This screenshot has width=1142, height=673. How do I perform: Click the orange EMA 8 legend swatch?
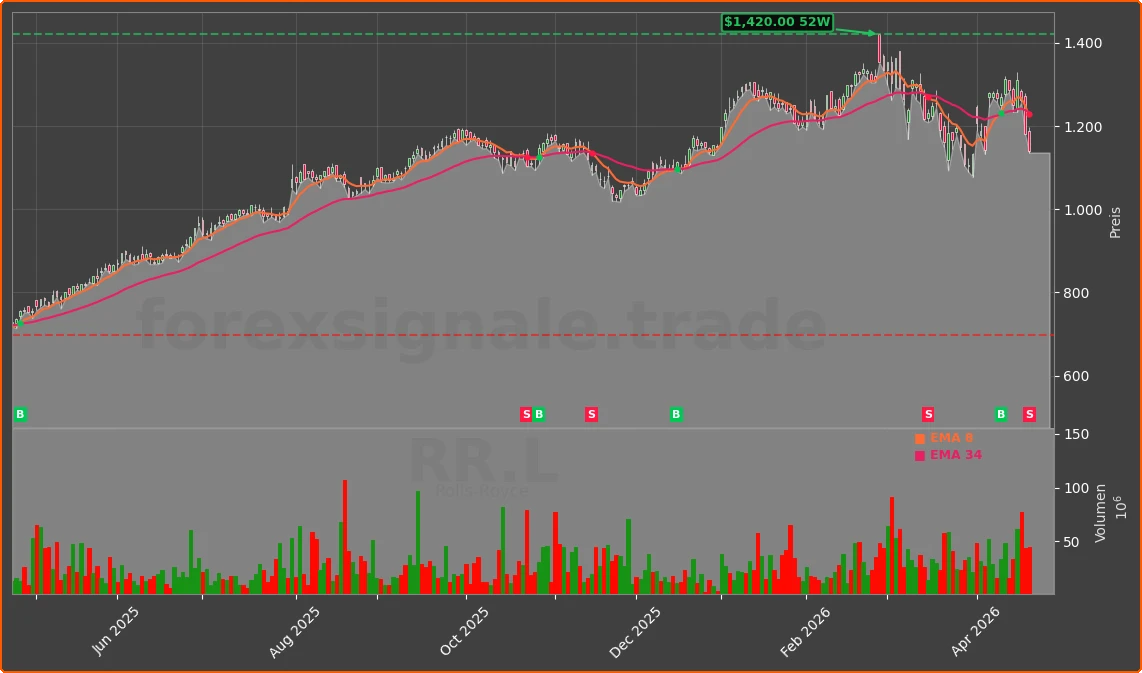click(920, 438)
